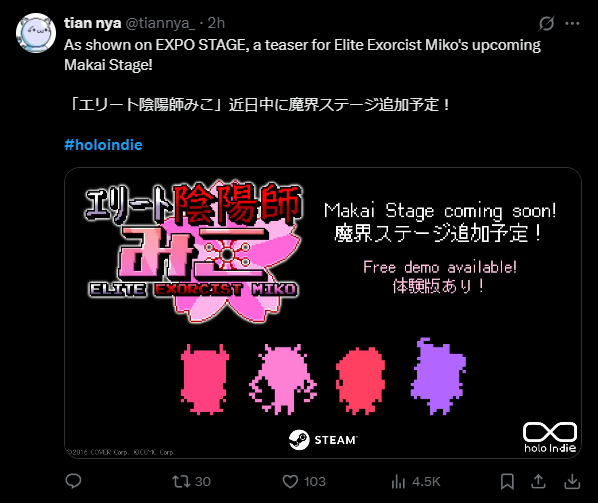Viewport: 598px width, 503px height.
Task: Open the three-dot more options menu
Action: tap(572, 24)
